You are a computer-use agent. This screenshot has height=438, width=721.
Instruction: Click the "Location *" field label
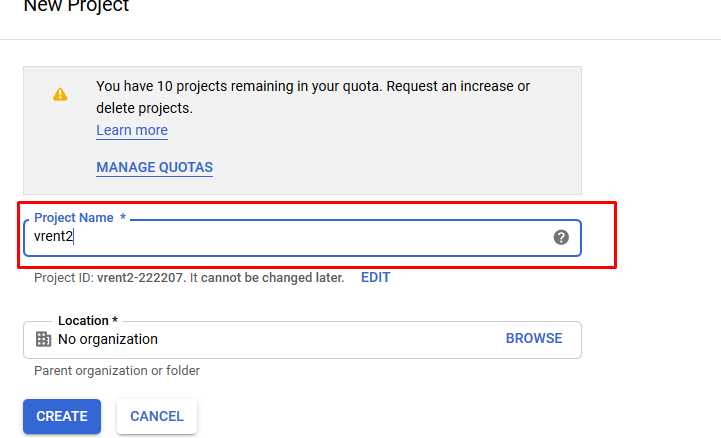[88, 320]
